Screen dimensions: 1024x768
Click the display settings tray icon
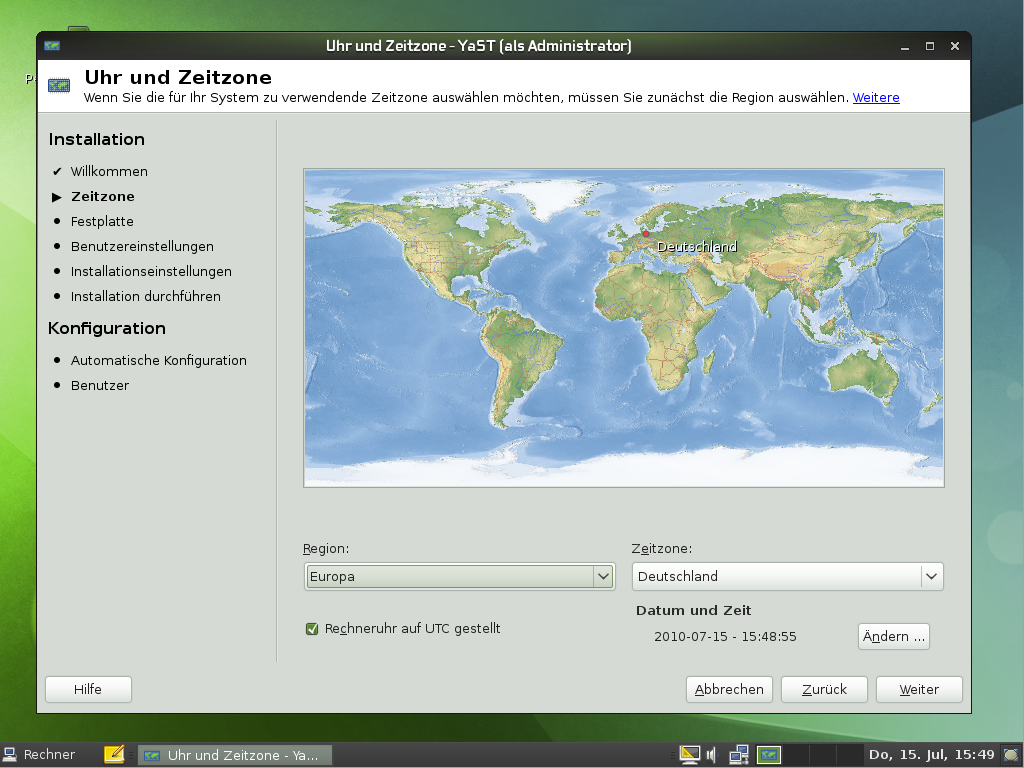coord(690,754)
